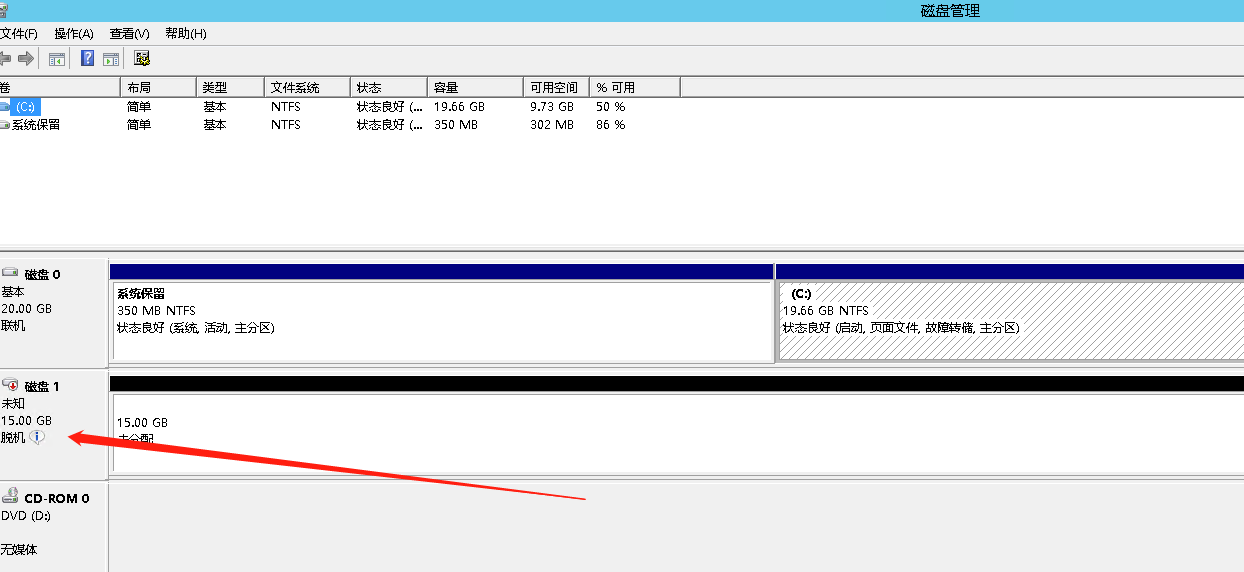Click the CD-ROM 0 drive icon
The width and height of the screenshot is (1244, 572).
tap(11, 496)
